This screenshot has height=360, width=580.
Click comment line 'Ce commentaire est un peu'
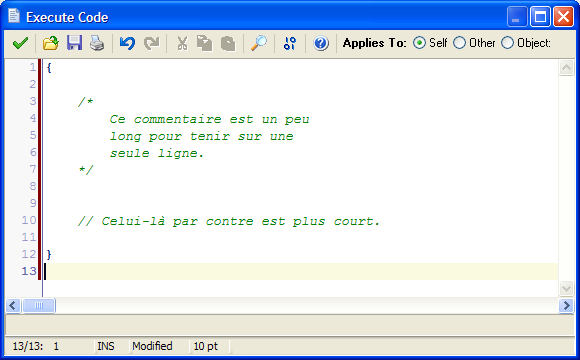pyautogui.click(x=209, y=119)
